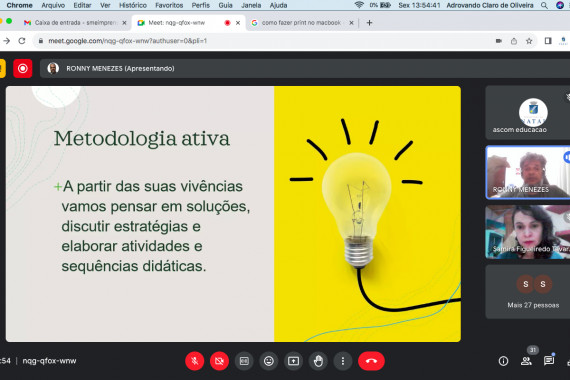570x380 pixels.
Task: Open chat with everyone icon
Action: pos(549,361)
